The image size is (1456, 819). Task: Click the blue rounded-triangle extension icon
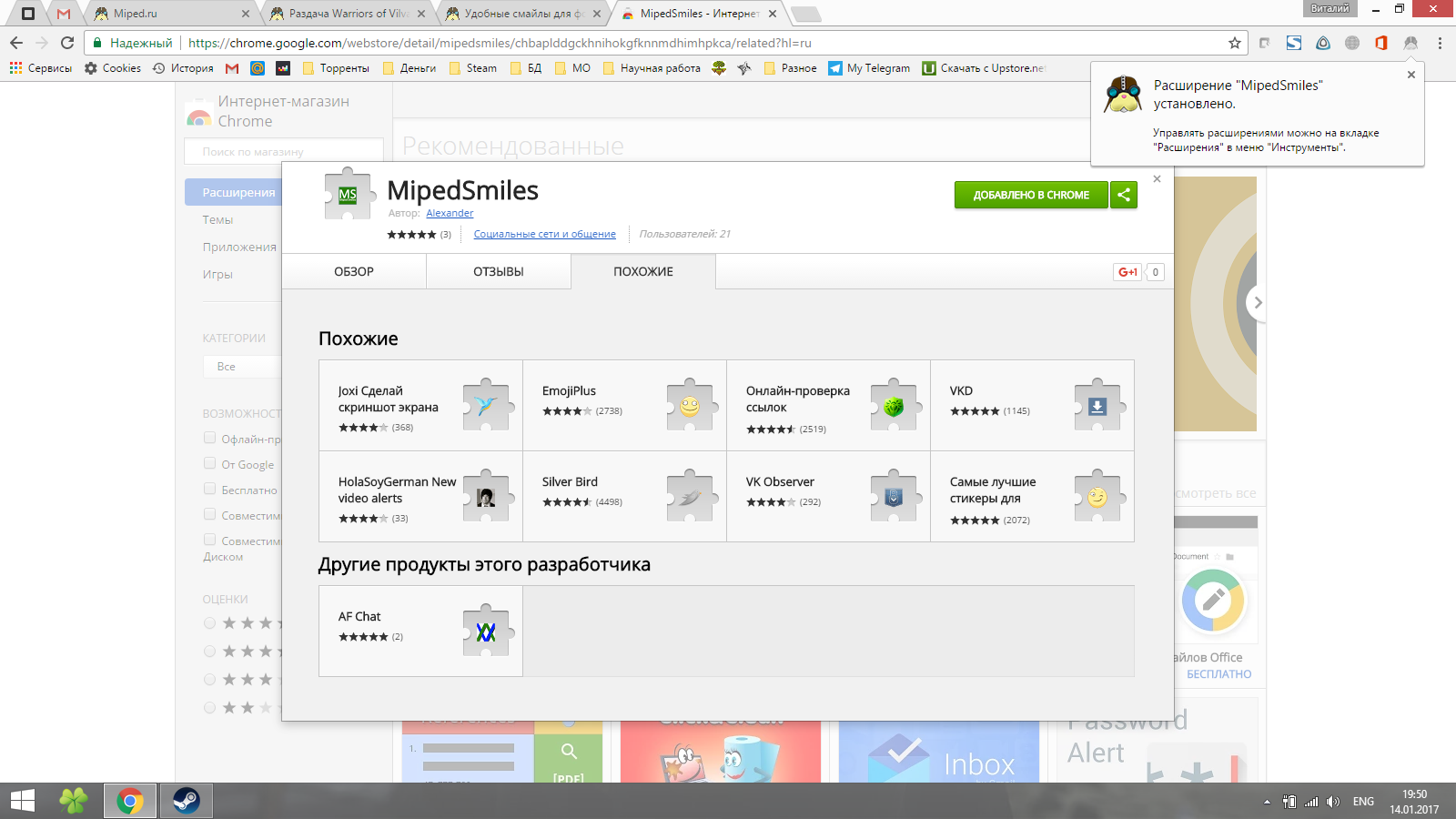1323,43
